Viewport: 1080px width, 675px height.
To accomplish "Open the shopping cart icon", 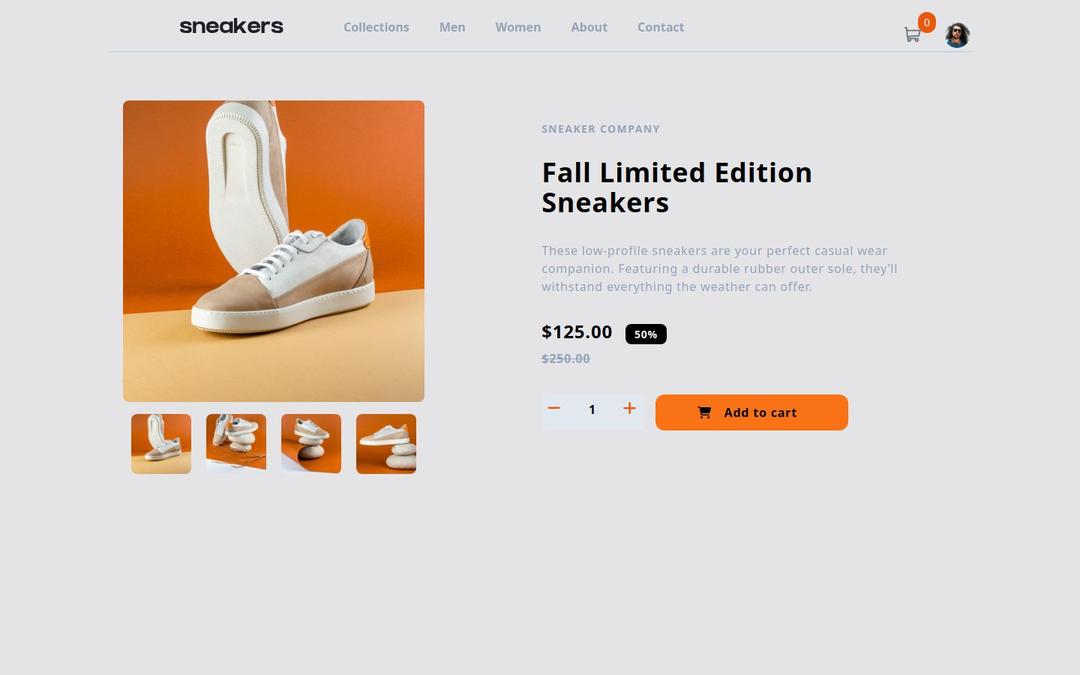I will [x=912, y=34].
